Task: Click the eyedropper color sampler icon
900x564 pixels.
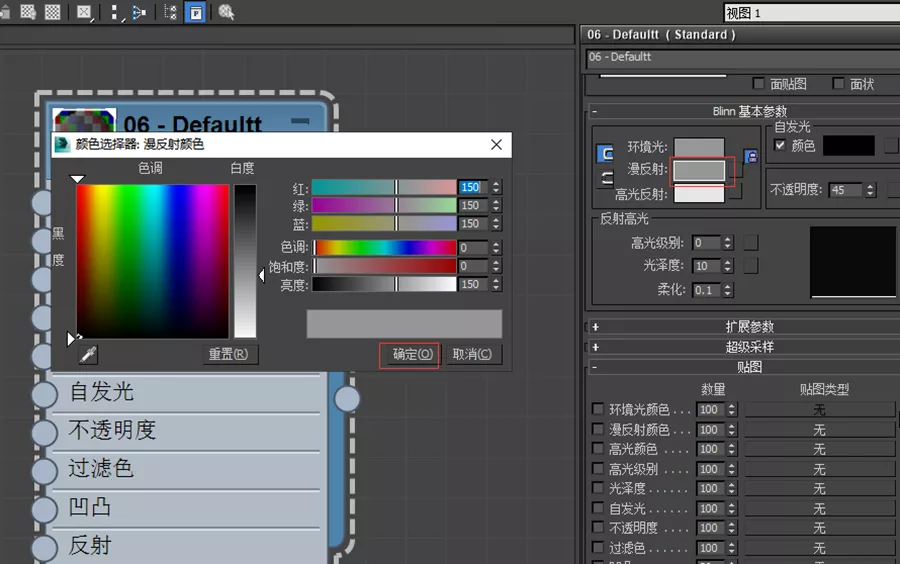Action: pyautogui.click(x=88, y=355)
